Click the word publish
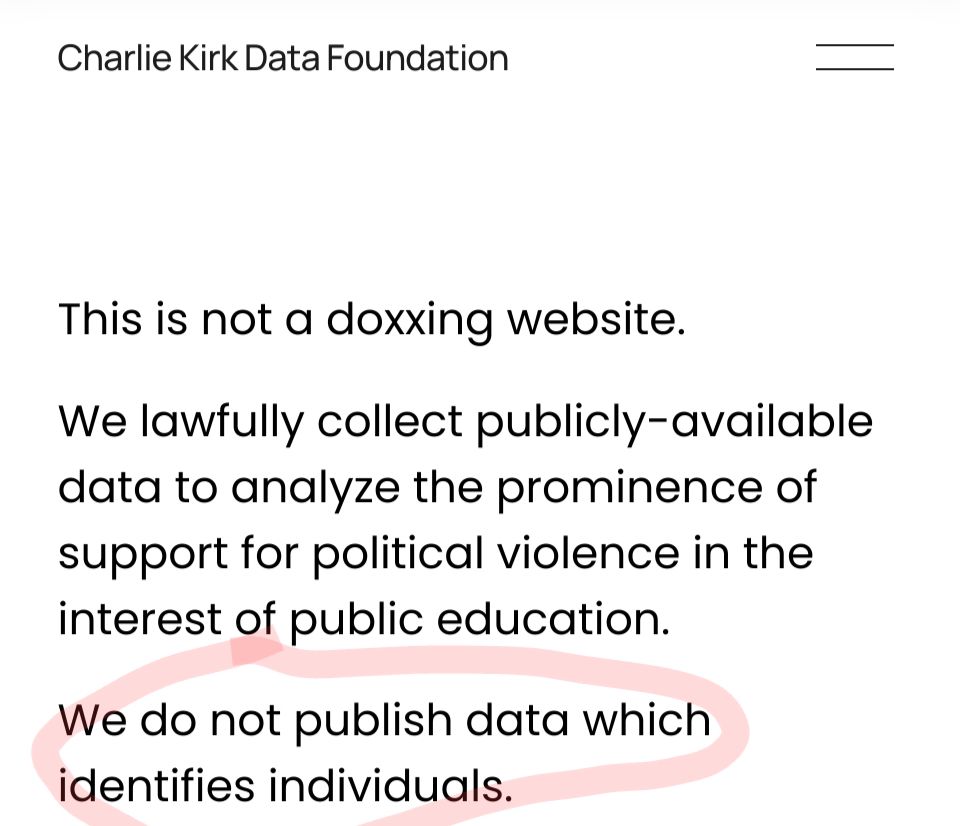This screenshot has height=826, width=960. click(x=373, y=721)
